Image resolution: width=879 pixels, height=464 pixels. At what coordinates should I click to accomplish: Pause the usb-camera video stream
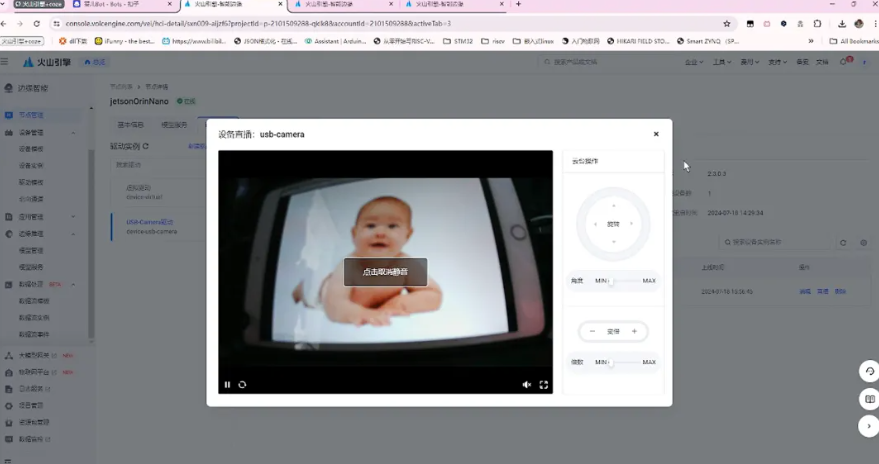[x=227, y=384]
